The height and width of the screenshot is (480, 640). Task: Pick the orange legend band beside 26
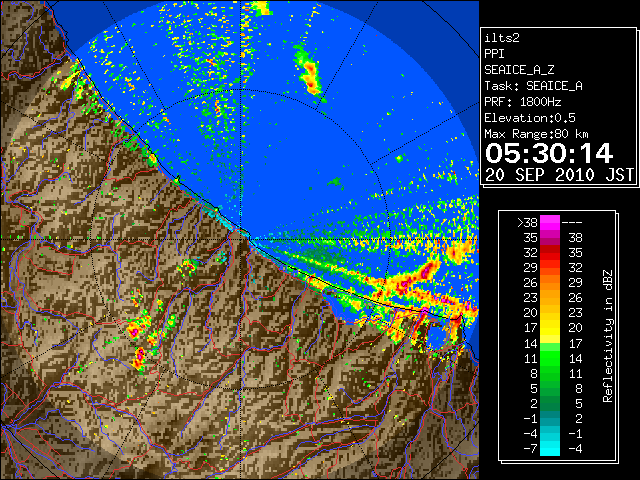[550, 283]
